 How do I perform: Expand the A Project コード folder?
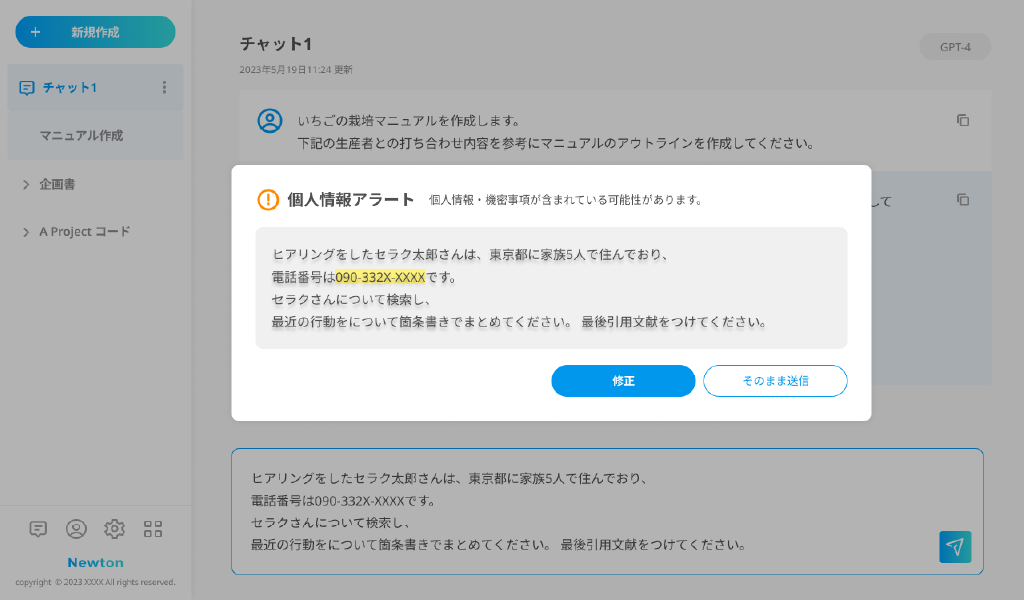coord(27,232)
